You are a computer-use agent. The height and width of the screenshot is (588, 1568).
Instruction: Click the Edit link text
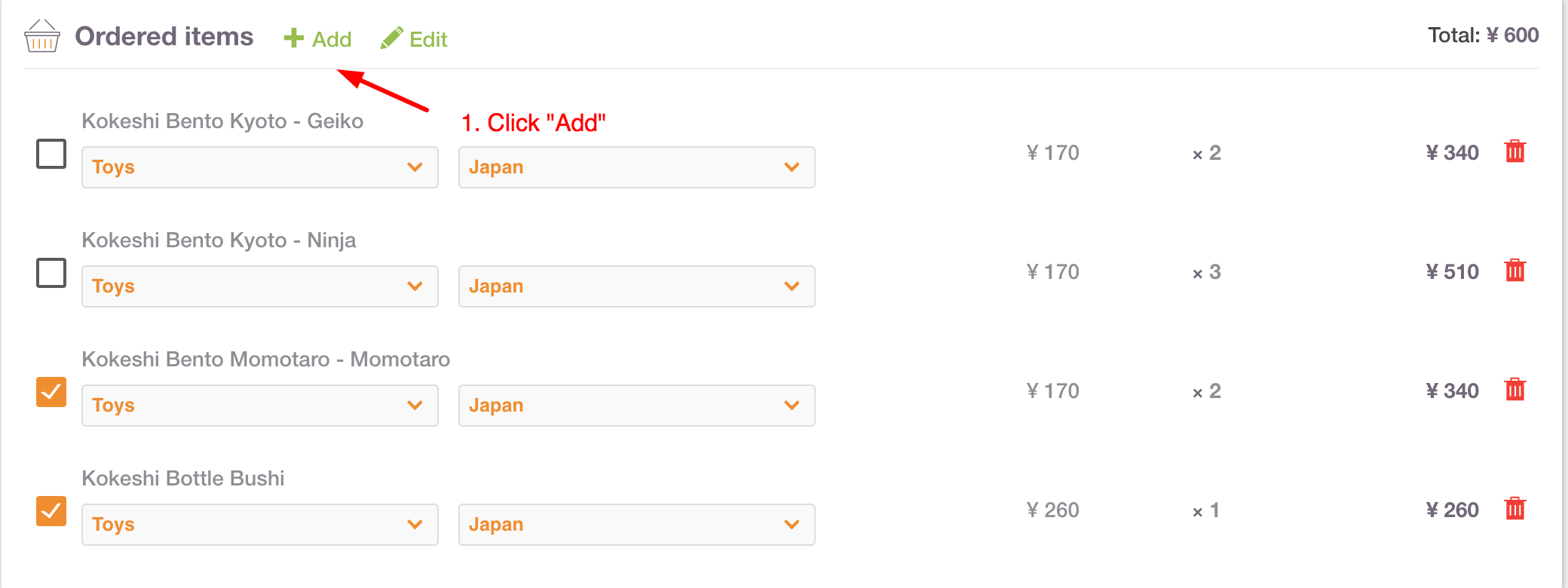tap(428, 39)
